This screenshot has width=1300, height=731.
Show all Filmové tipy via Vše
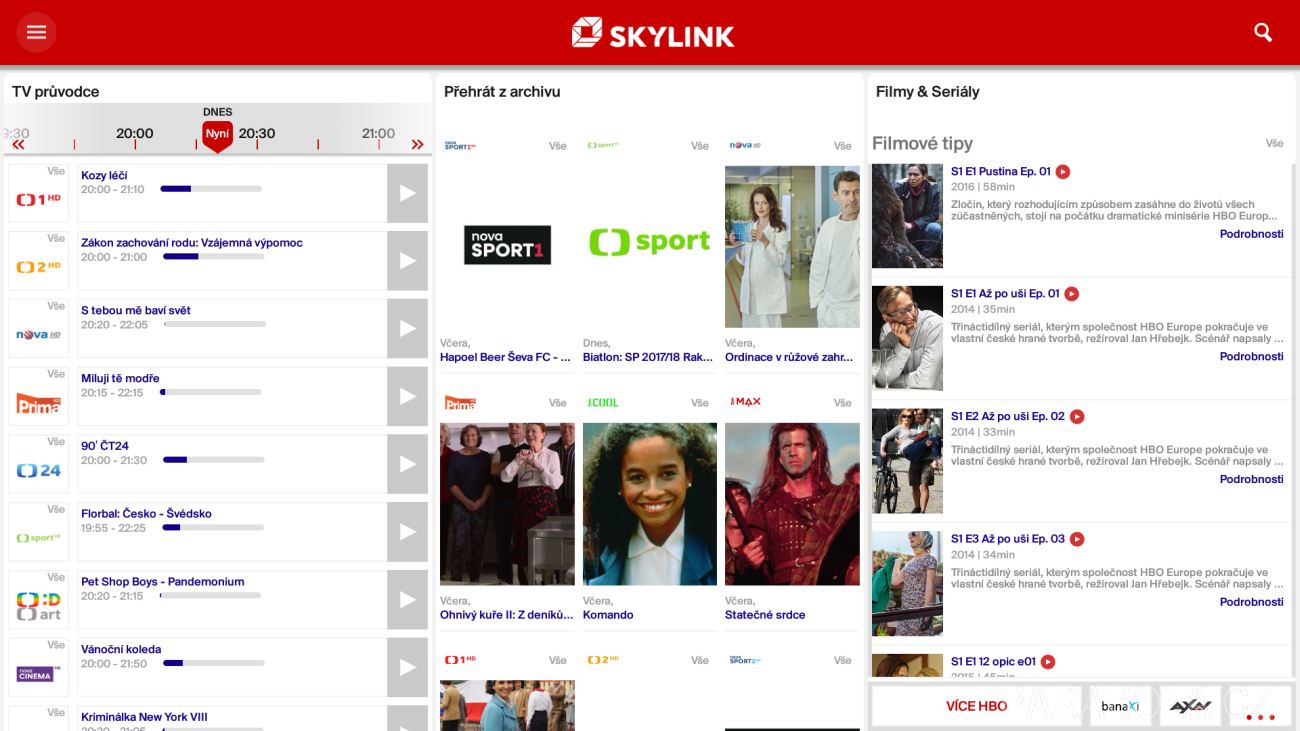[x=1274, y=143]
